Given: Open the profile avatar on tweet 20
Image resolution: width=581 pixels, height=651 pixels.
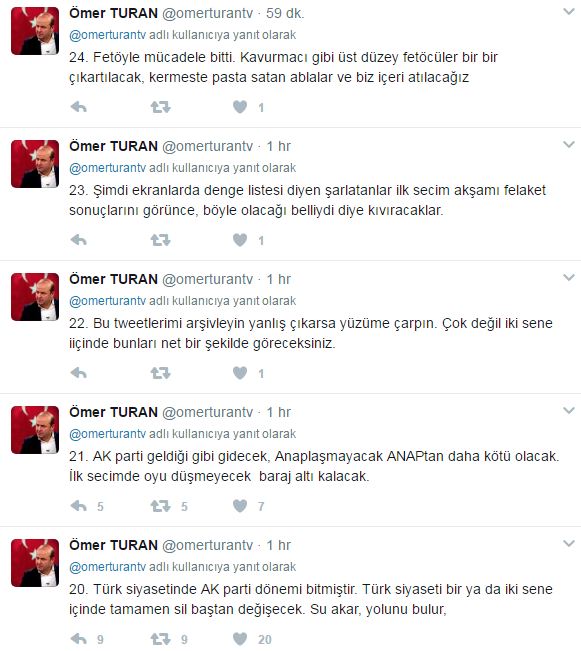Looking at the screenshot, I should [35, 563].
